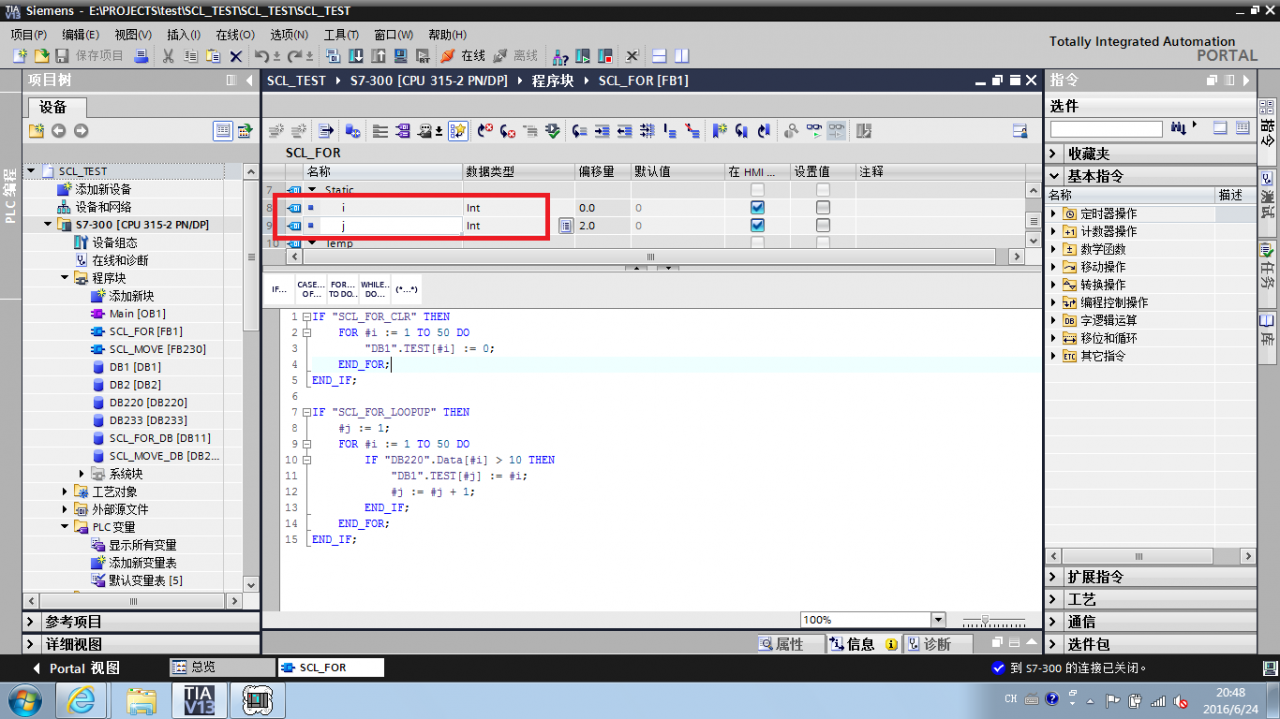Toggle HMI visible checkbox for variable i
The image size is (1280, 719).
click(x=758, y=208)
